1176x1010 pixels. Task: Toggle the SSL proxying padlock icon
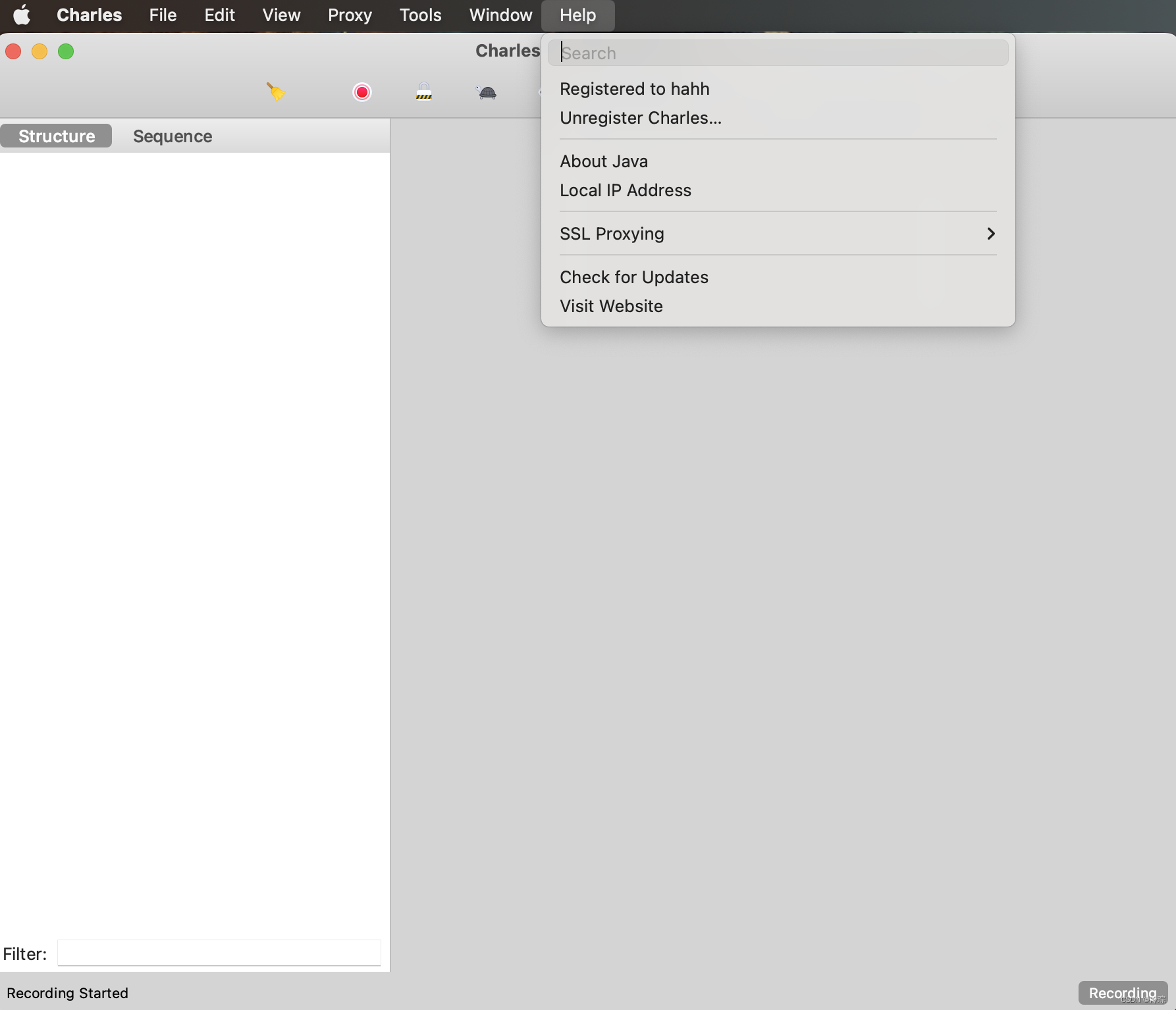424,92
